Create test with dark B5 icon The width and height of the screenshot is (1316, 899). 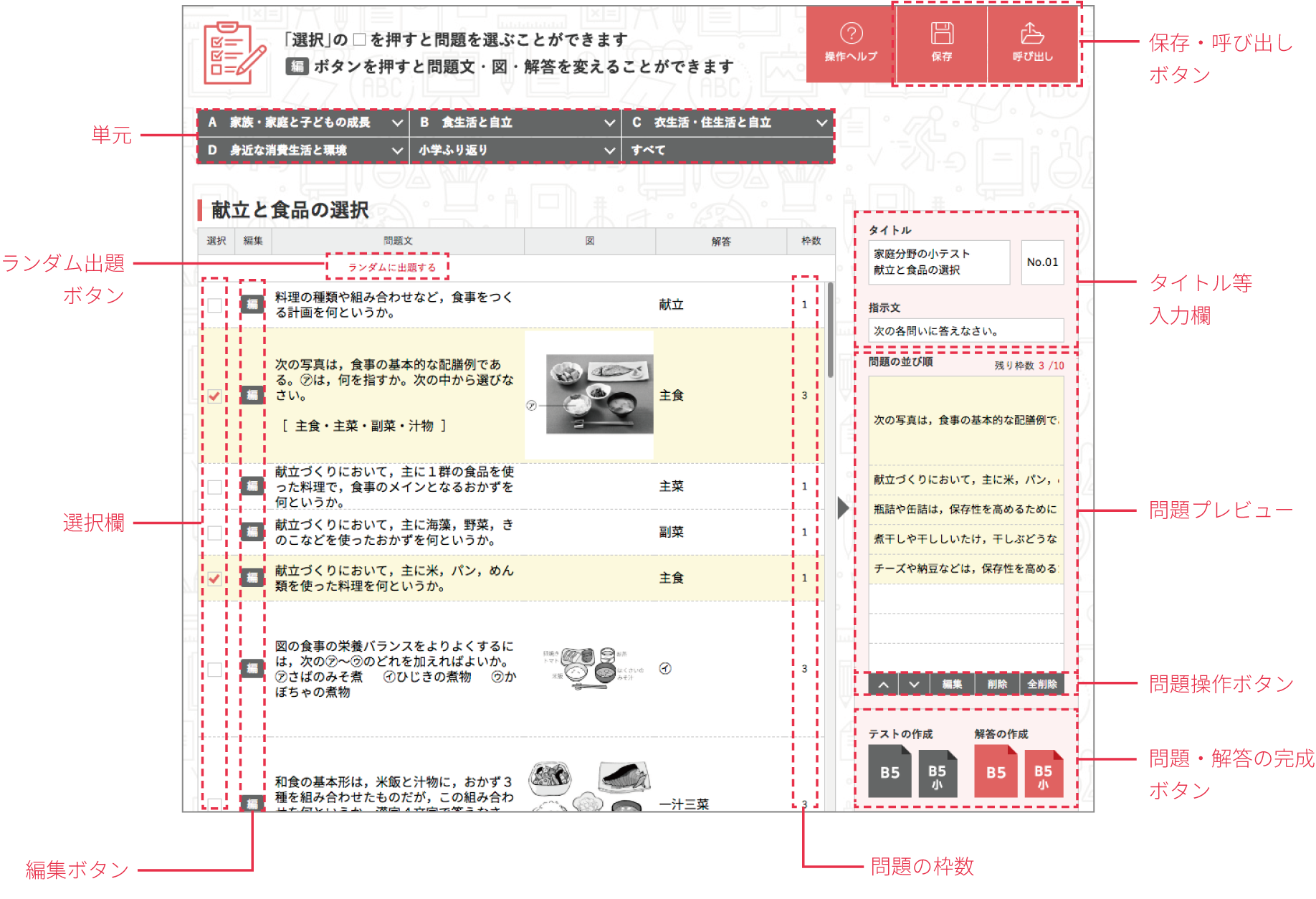[x=890, y=771]
